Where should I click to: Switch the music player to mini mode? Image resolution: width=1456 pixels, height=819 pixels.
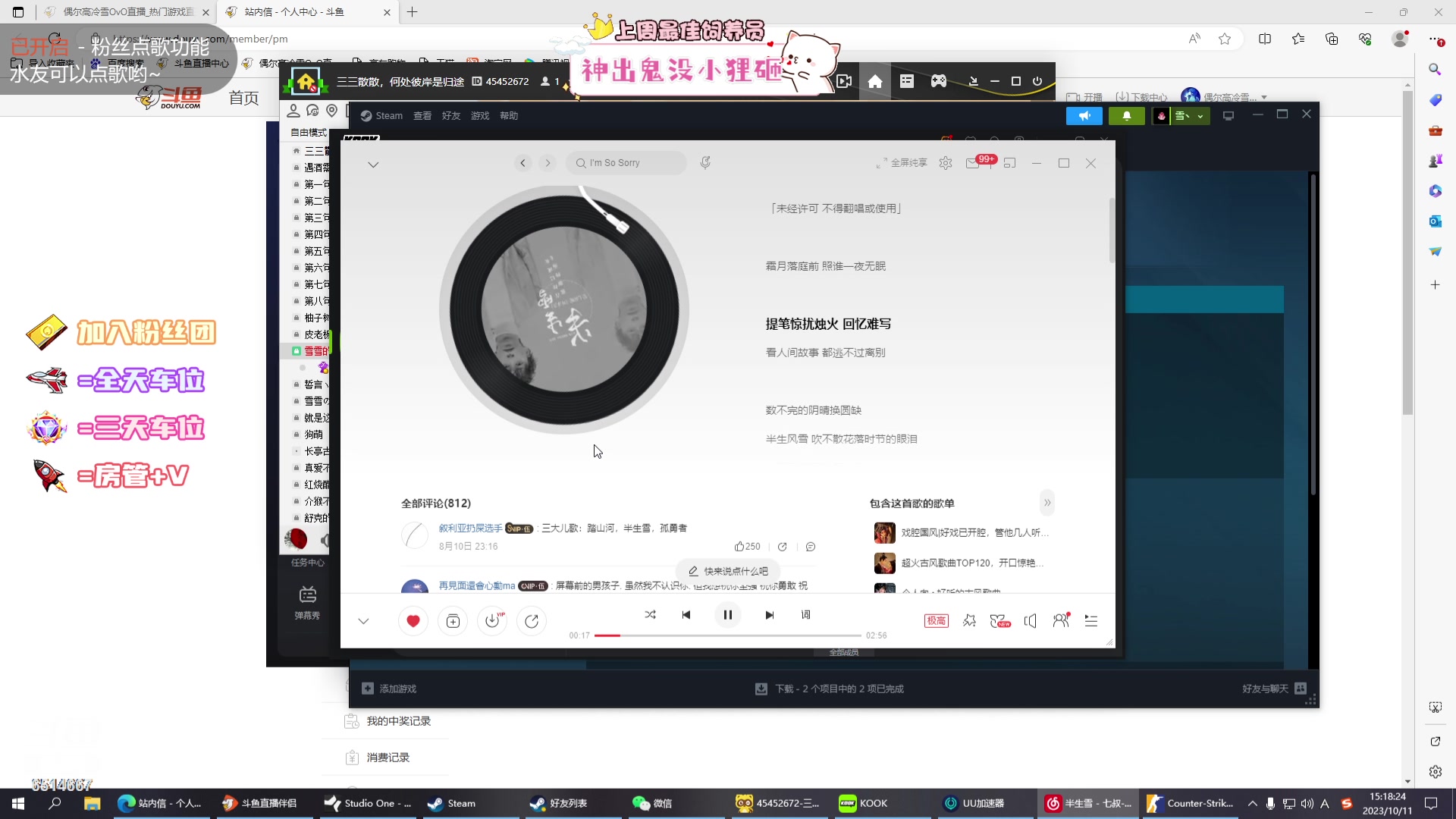1009,163
